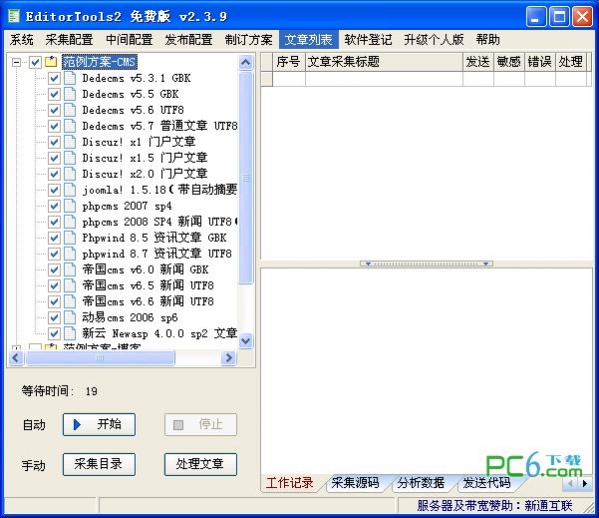Click the 采集目录 button
Viewport: 599px width, 518px height.
(x=99, y=465)
